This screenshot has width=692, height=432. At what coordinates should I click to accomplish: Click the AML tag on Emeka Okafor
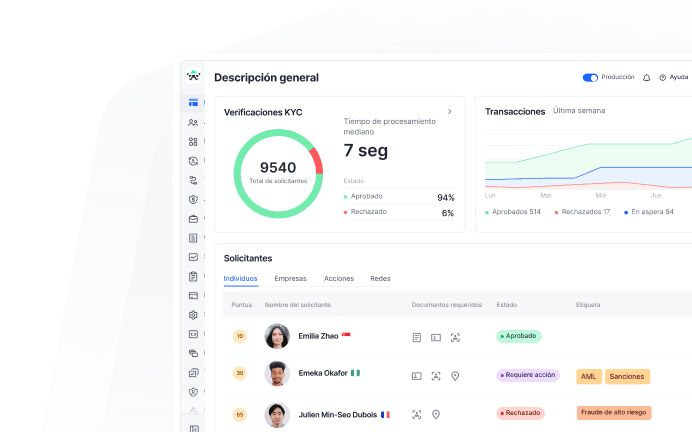pos(589,376)
